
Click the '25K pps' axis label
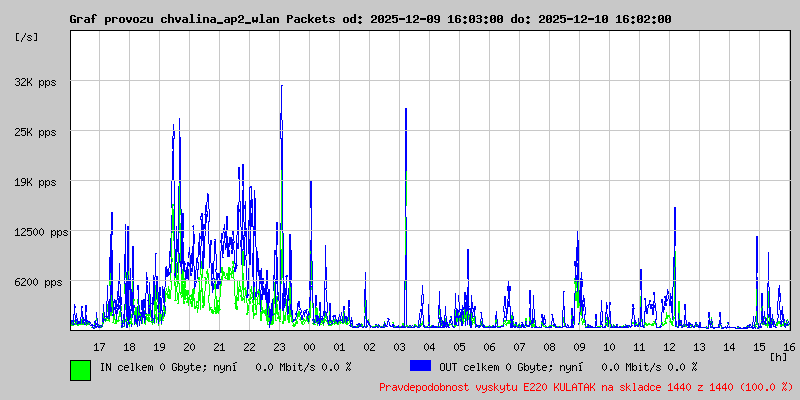pyautogui.click(x=35, y=132)
